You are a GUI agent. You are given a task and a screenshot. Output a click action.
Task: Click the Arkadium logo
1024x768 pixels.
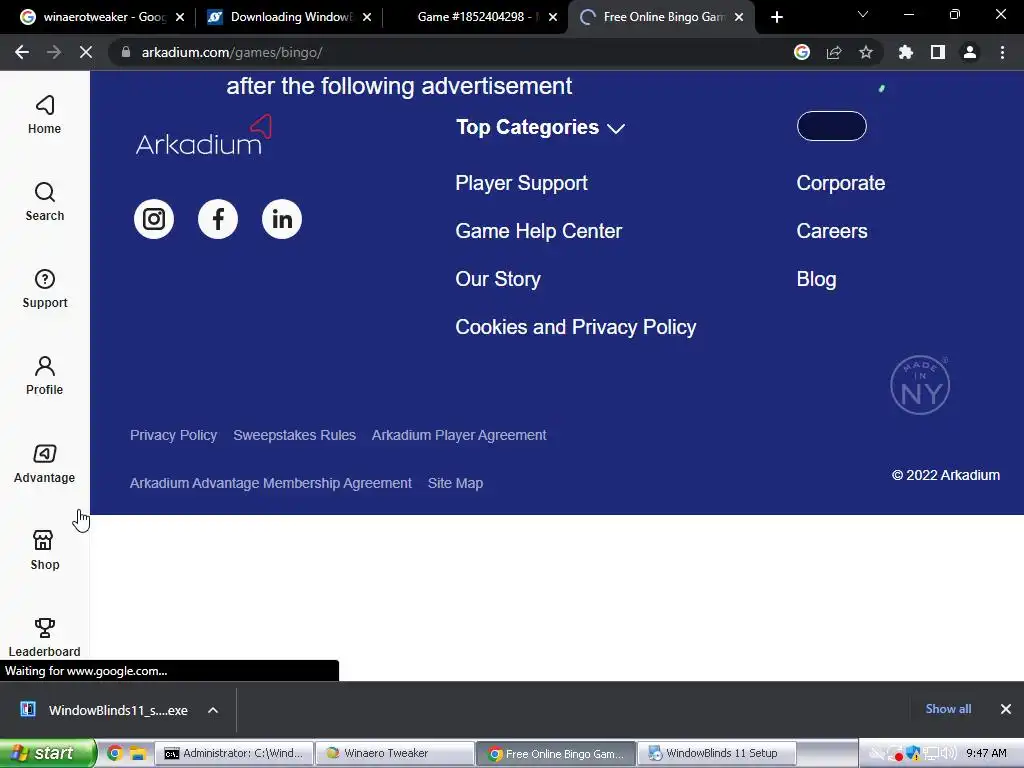[x=204, y=135]
